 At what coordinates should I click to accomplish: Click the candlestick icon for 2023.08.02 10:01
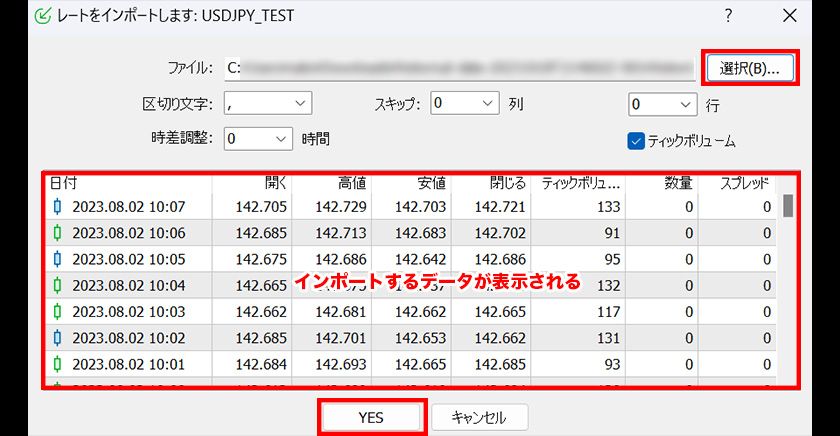tap(57, 364)
